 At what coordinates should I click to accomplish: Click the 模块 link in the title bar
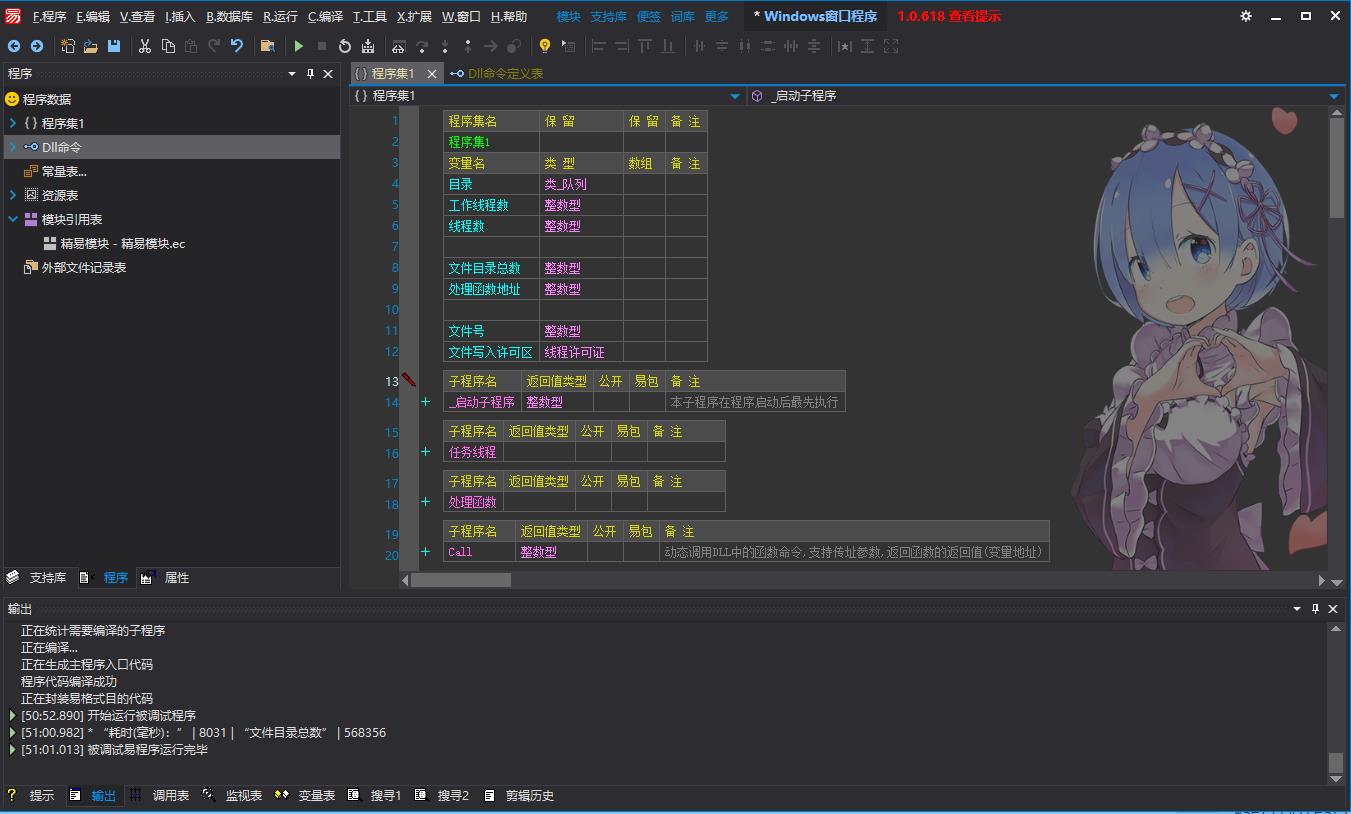[568, 16]
